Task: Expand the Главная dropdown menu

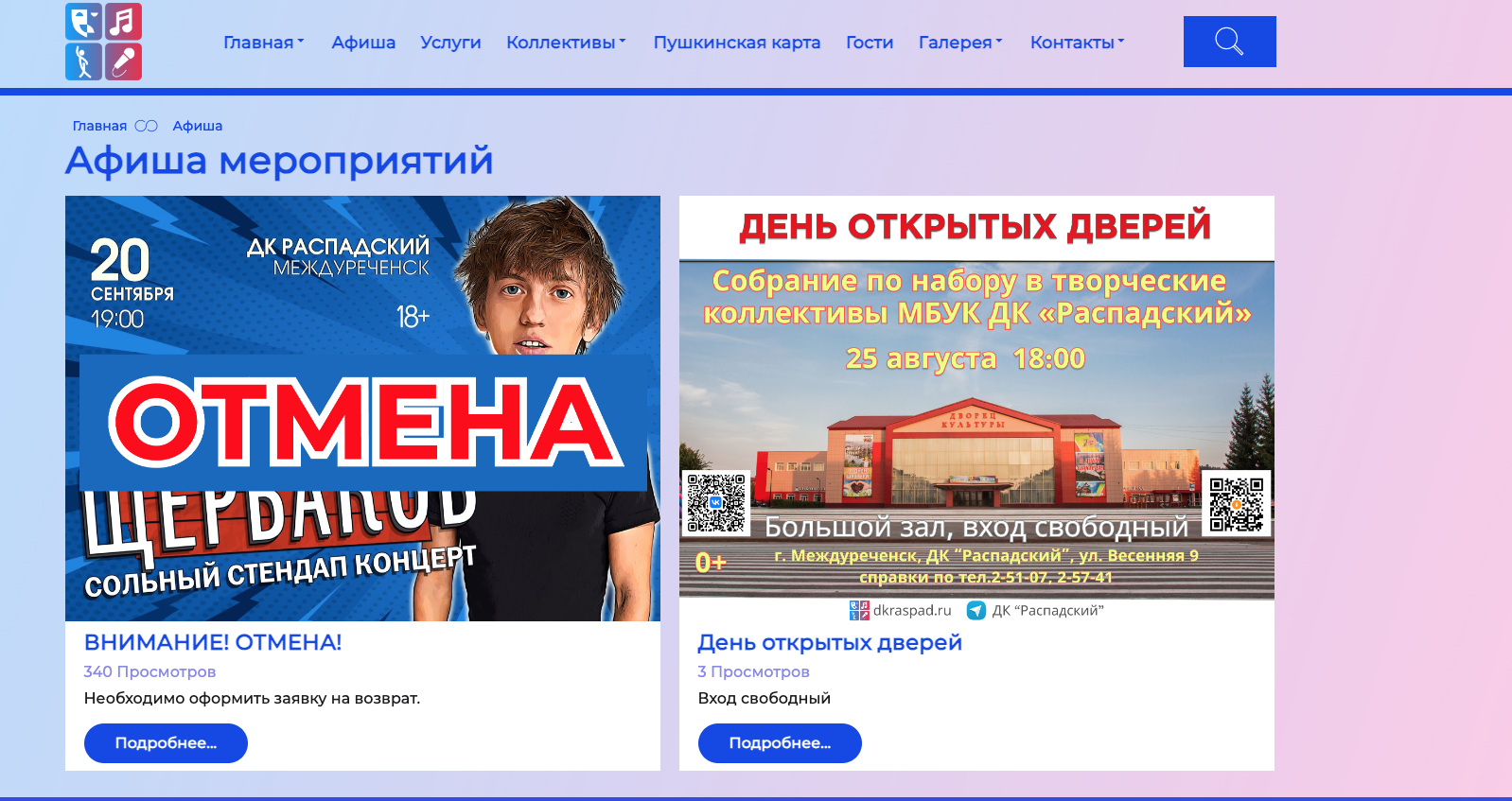Action: coord(264,43)
